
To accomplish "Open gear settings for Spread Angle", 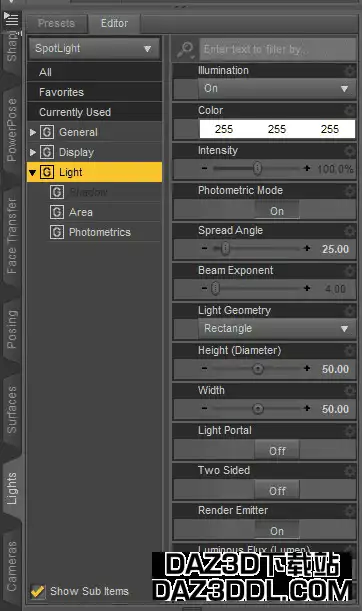I will pyautogui.click(x=350, y=231).
